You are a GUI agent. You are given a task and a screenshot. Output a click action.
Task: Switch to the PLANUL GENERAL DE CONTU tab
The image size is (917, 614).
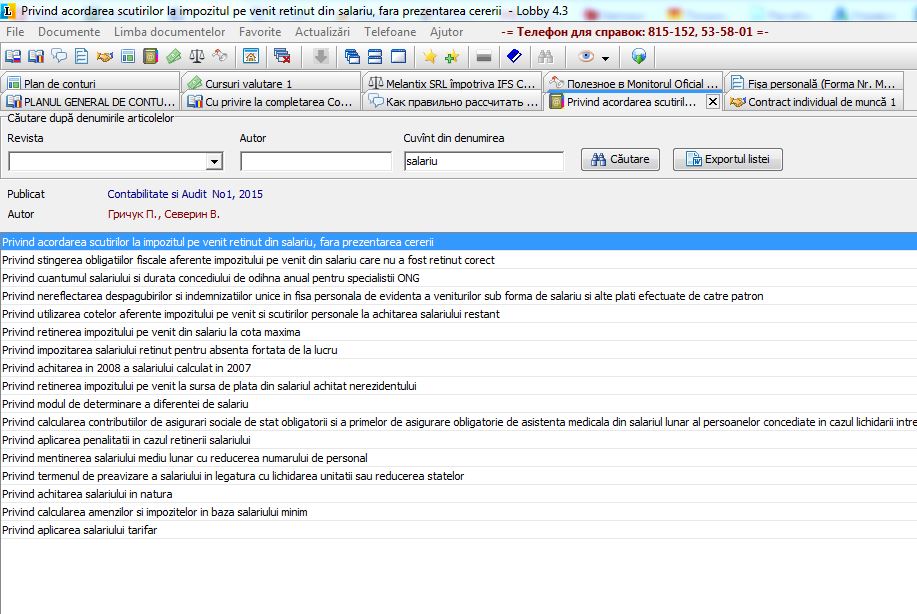91,101
